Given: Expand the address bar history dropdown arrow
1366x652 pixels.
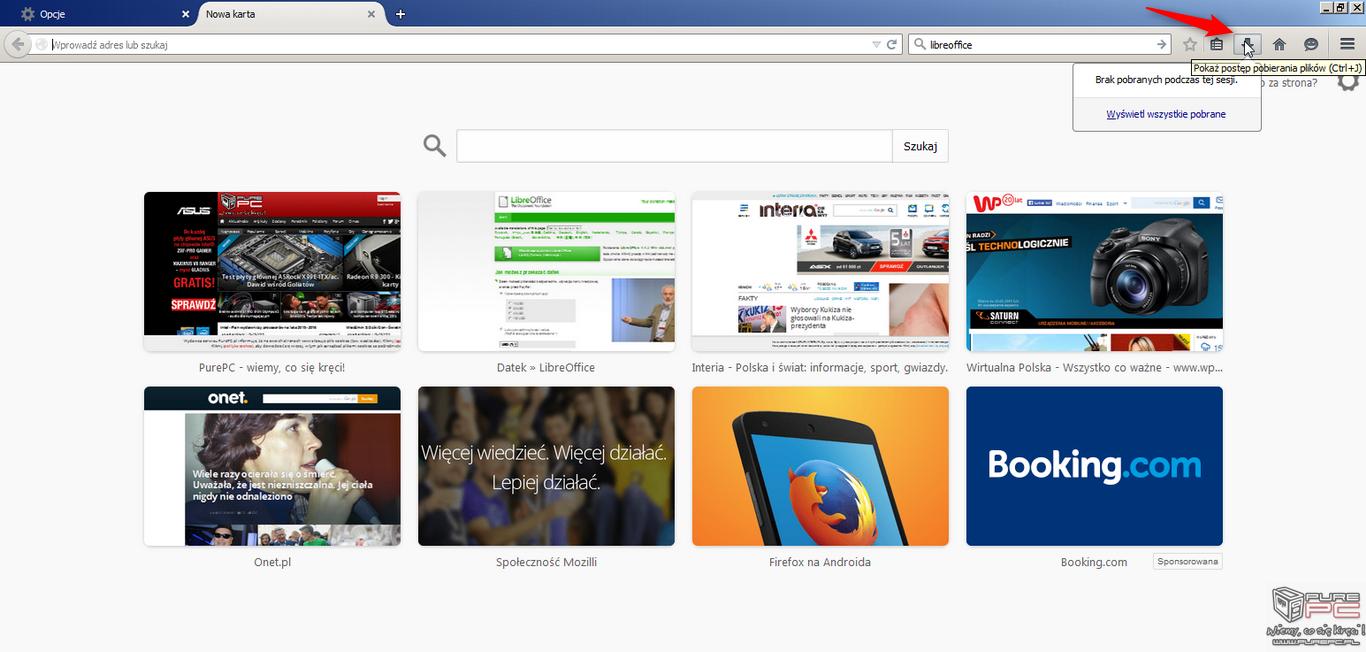Looking at the screenshot, I should click(876, 45).
